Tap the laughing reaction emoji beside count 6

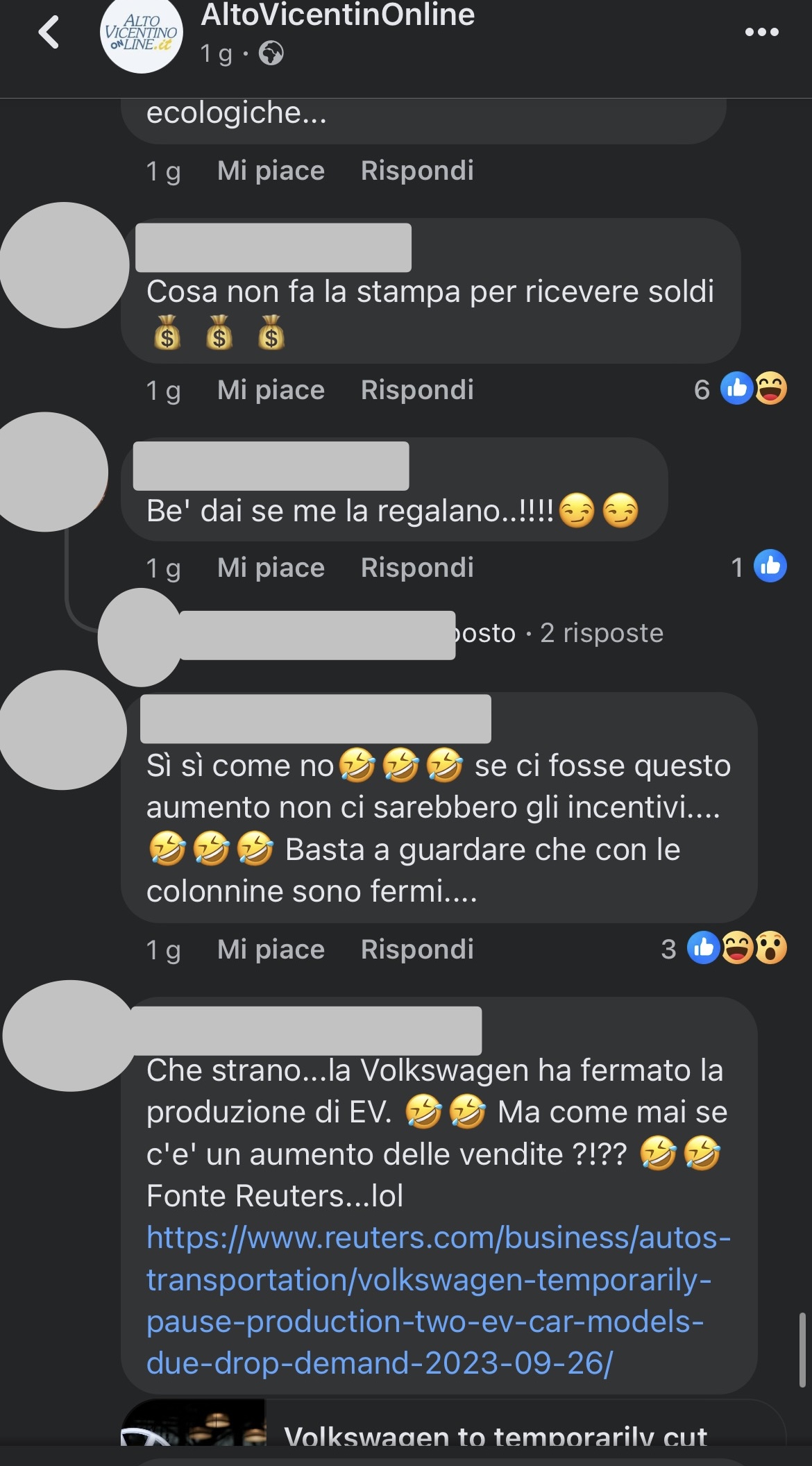(x=770, y=389)
